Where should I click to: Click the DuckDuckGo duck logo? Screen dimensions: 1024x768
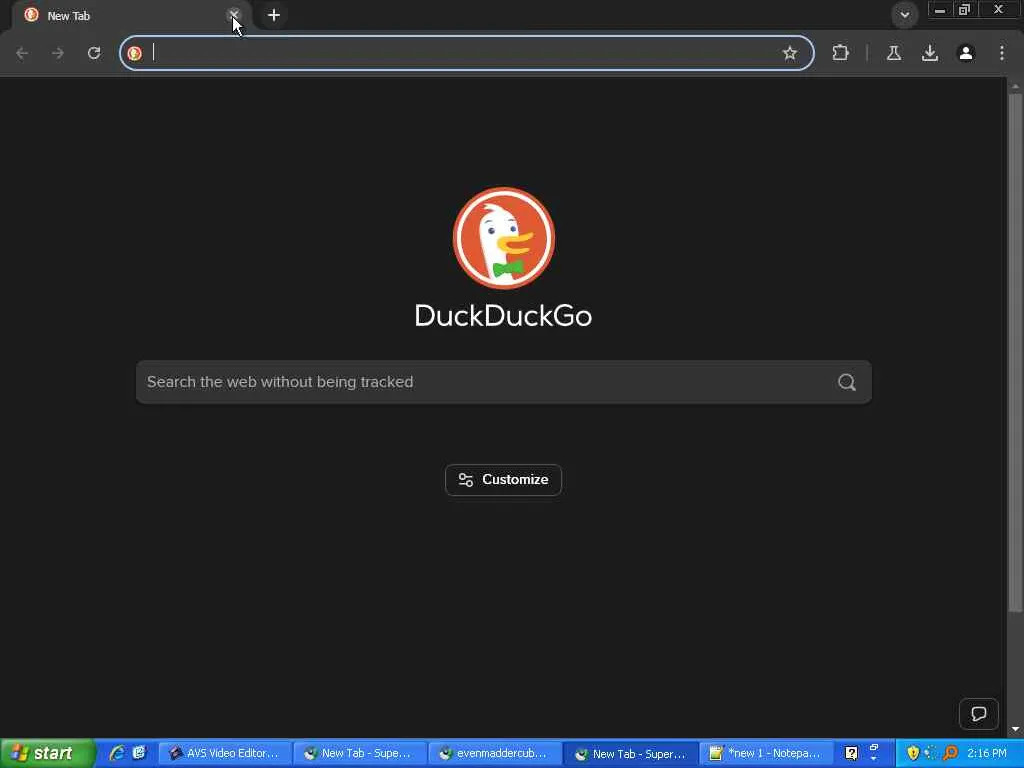(x=504, y=238)
